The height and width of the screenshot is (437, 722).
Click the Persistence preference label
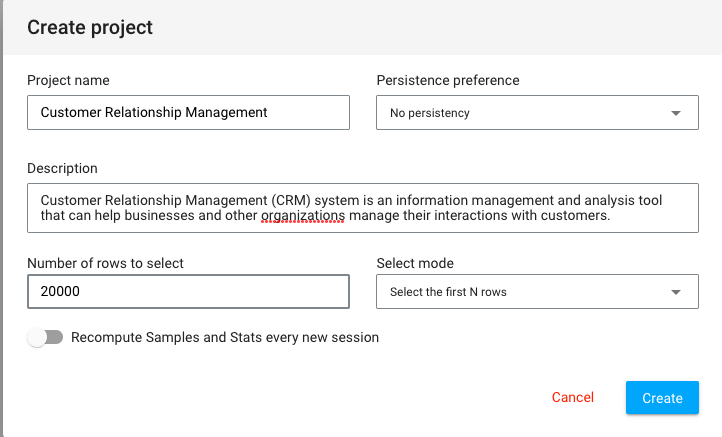click(x=447, y=80)
